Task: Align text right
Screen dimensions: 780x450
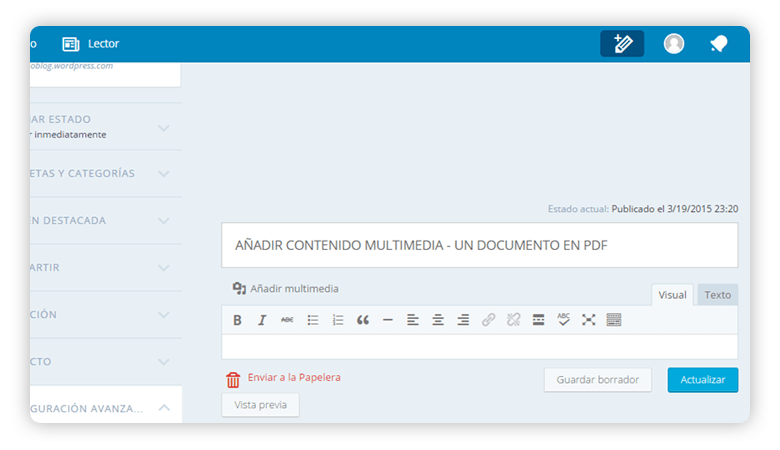Action: (463, 320)
